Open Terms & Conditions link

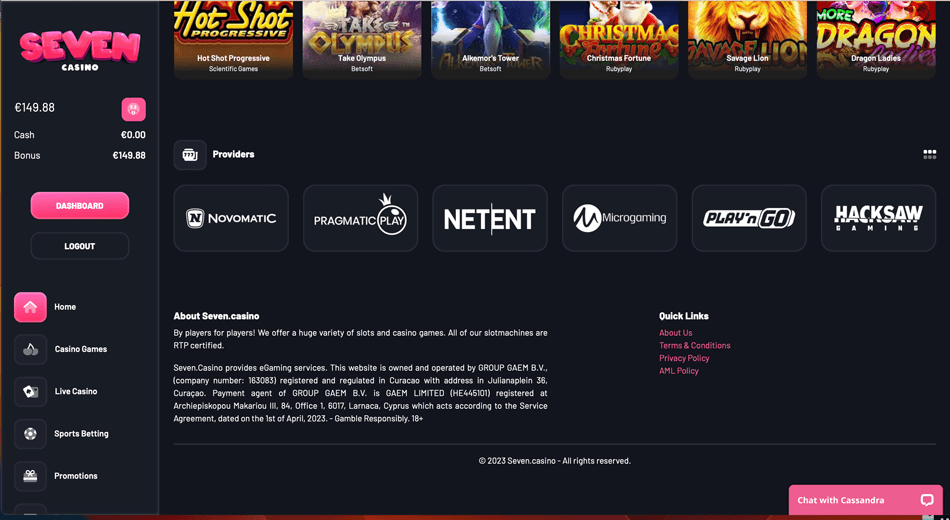[694, 345]
